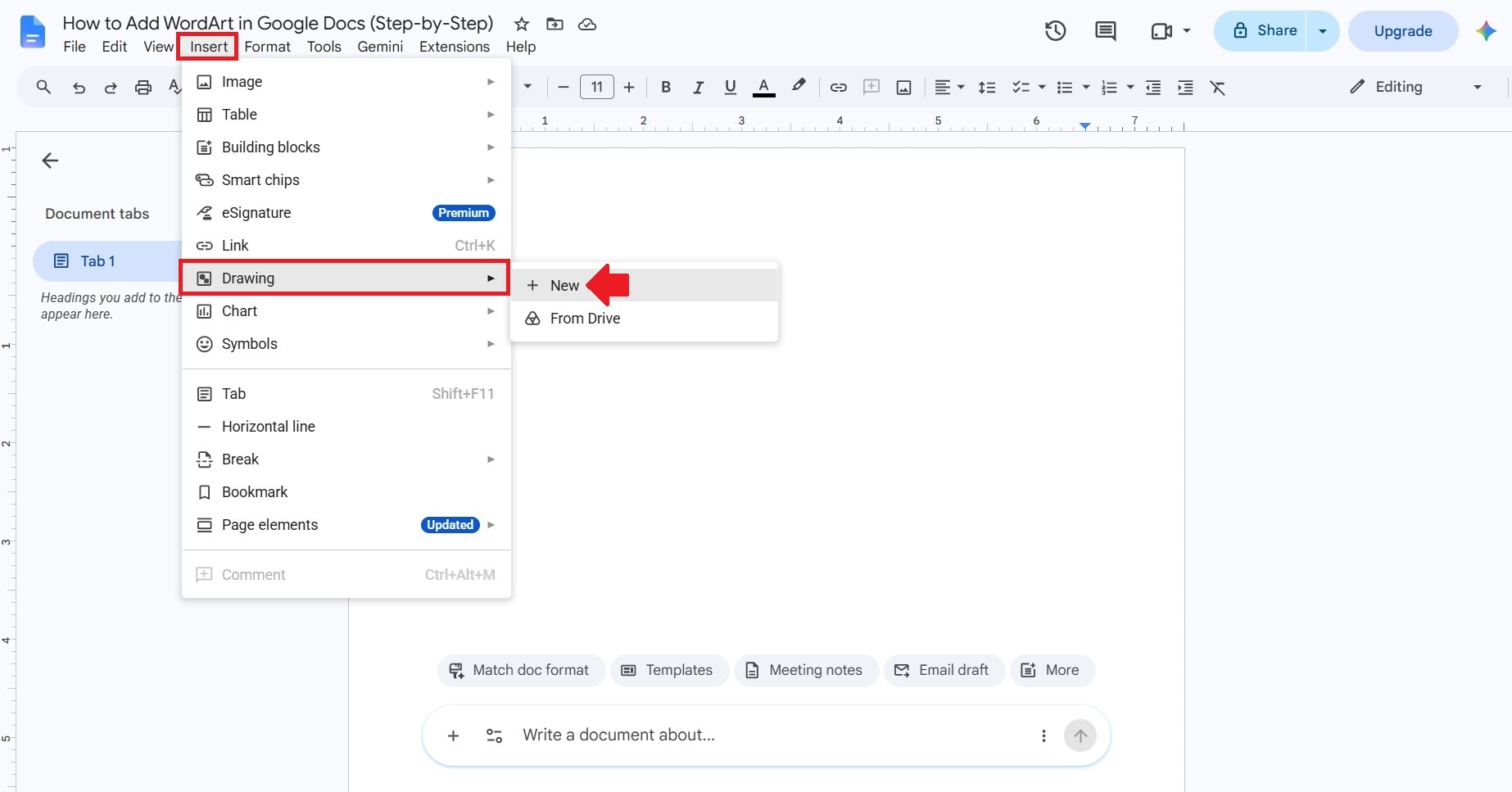Screen dimensions: 1512x792
Task: Choose From Drive in Drawing submenu
Action: [644, 318]
